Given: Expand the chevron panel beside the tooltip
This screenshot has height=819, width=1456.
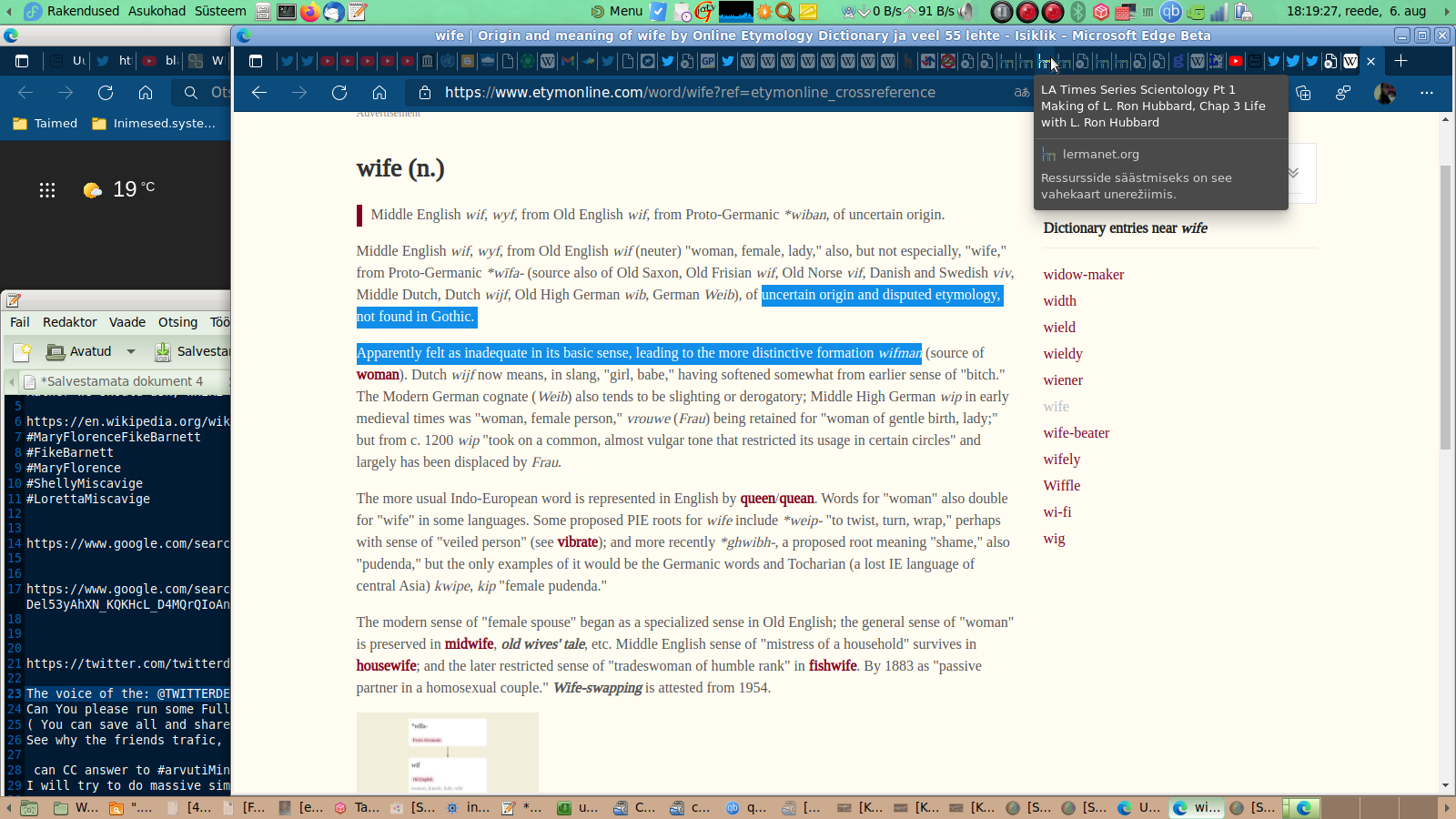Looking at the screenshot, I should pyautogui.click(x=1293, y=173).
